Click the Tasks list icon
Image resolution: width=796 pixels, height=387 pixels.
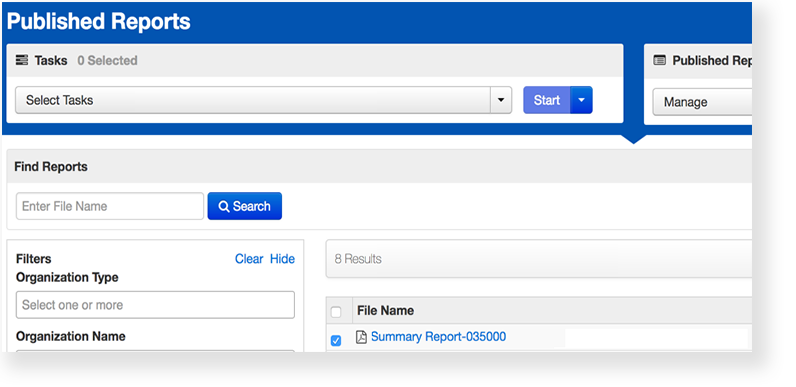coord(22,60)
